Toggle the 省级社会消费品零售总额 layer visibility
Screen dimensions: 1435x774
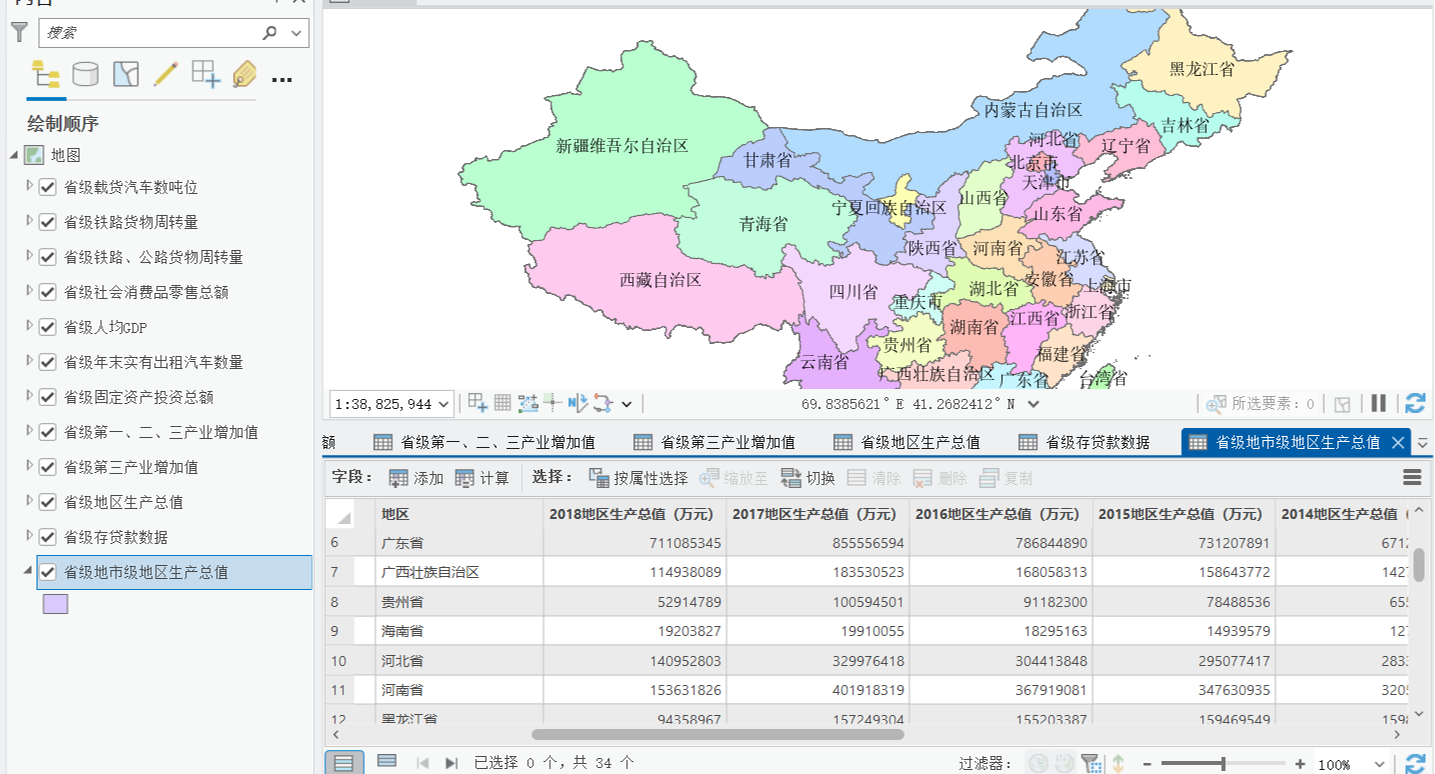click(47, 292)
